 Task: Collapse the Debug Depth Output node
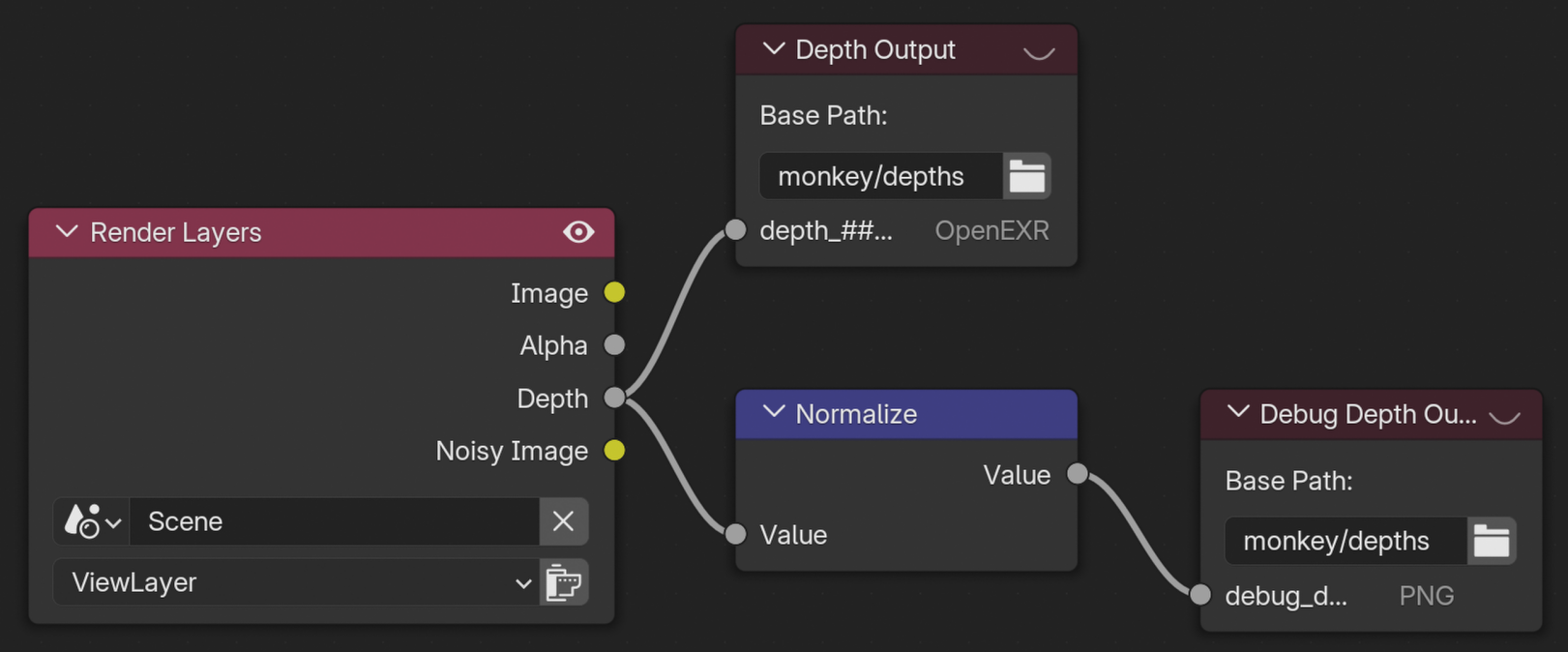1238,413
